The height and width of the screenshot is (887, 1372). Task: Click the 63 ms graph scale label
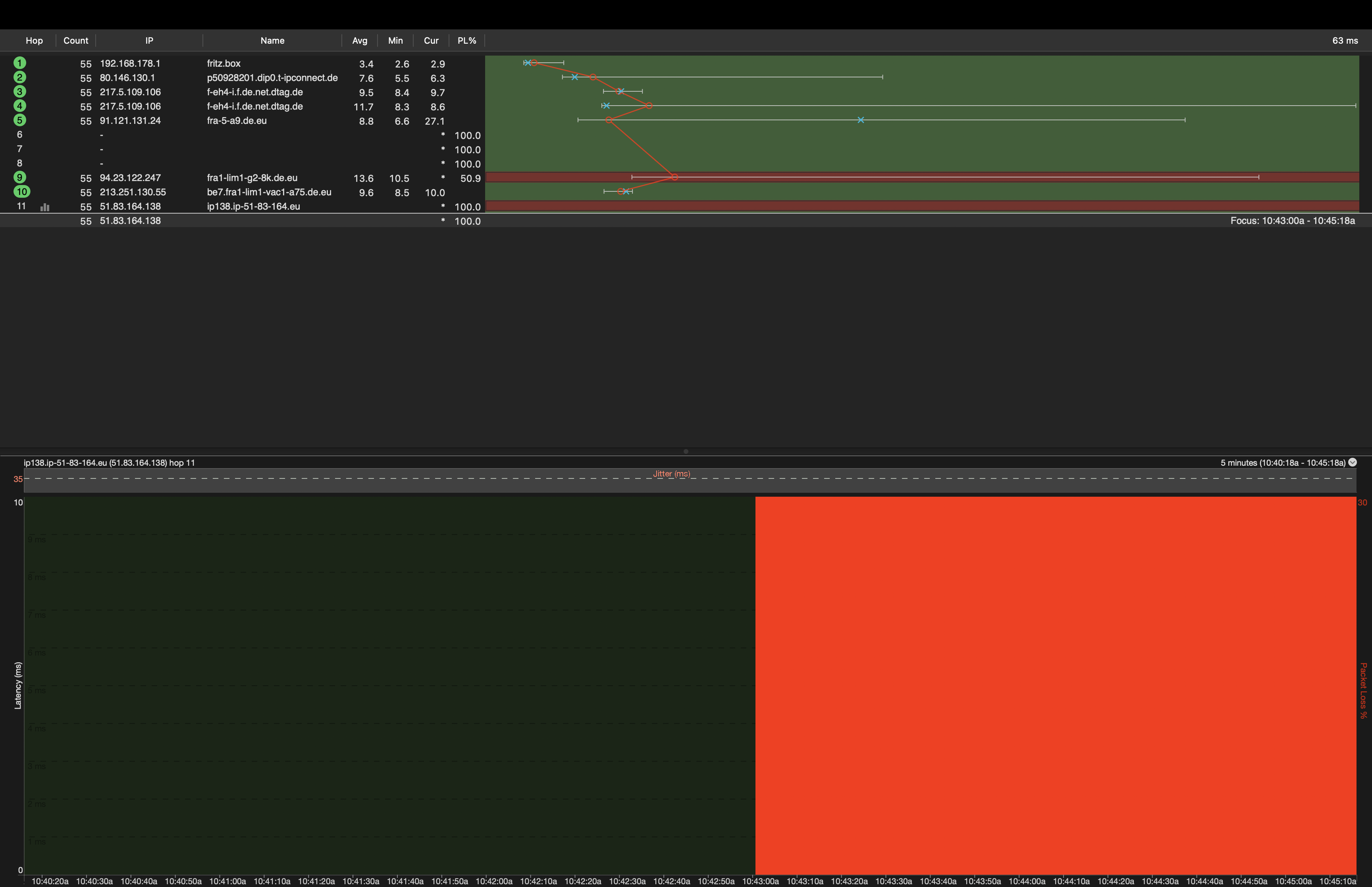[x=1345, y=40]
